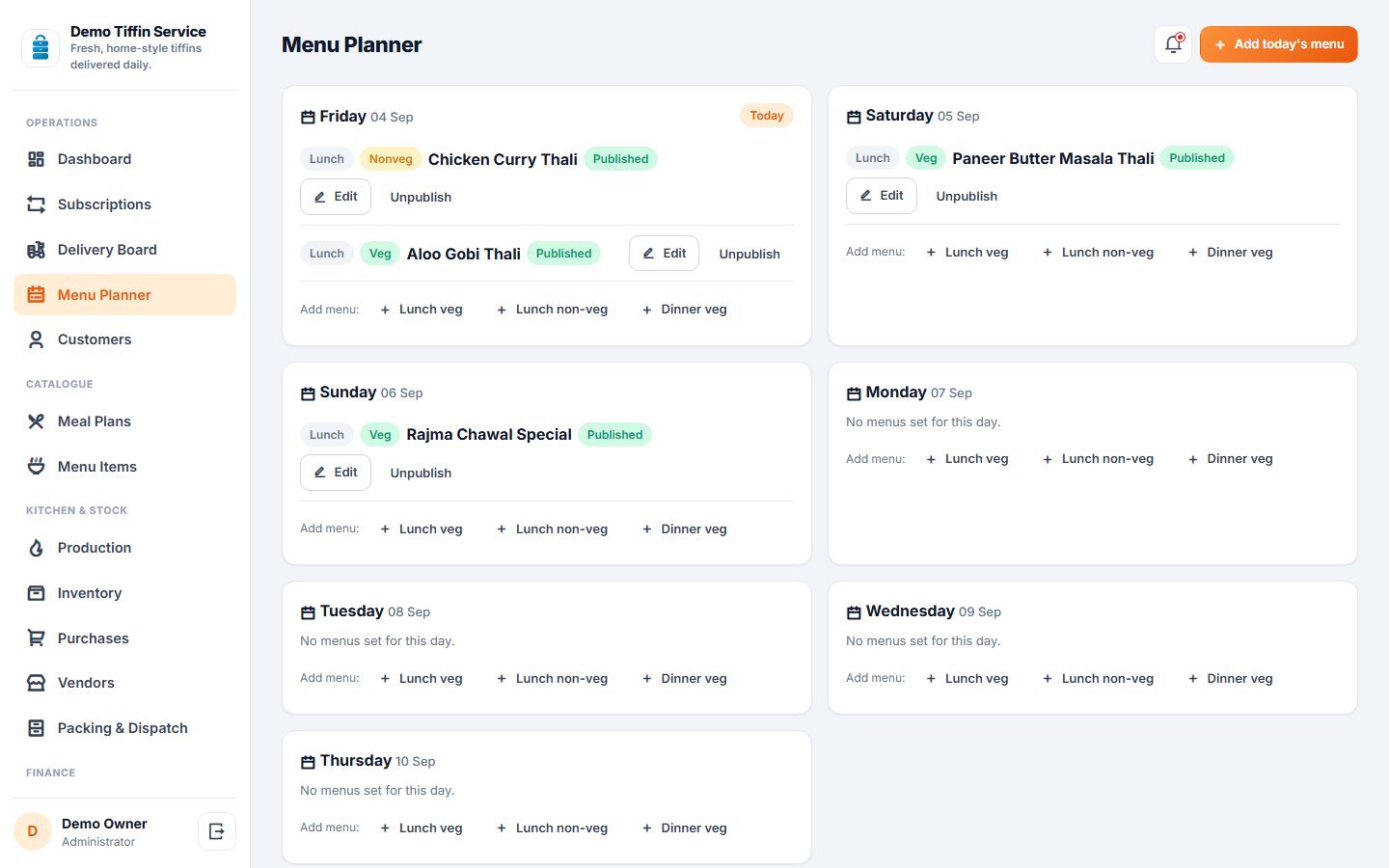Click the Production flame icon
The width and height of the screenshot is (1389, 868).
pos(37,548)
